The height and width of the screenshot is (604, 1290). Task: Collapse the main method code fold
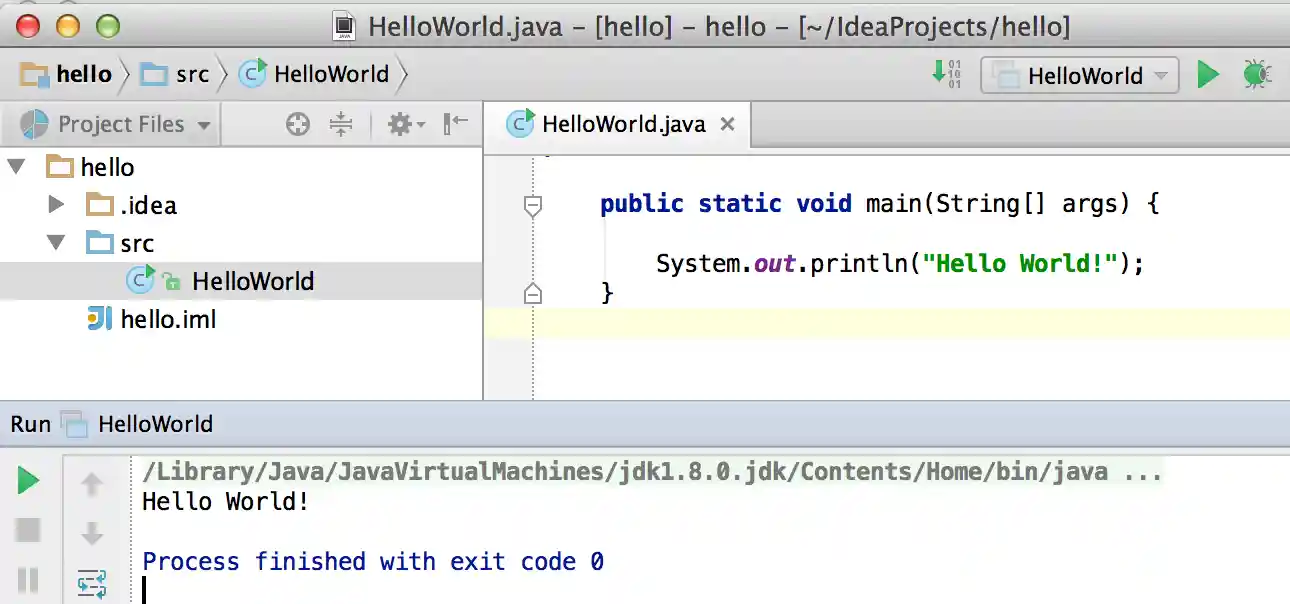pyautogui.click(x=533, y=206)
